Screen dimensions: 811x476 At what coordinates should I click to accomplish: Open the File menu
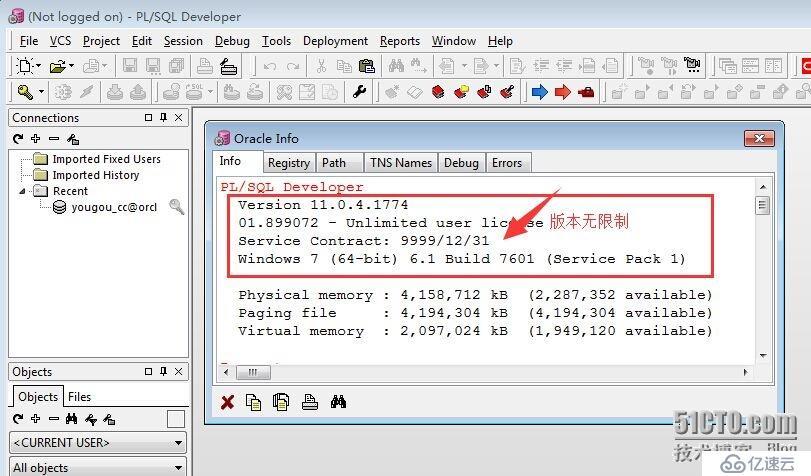coord(28,41)
